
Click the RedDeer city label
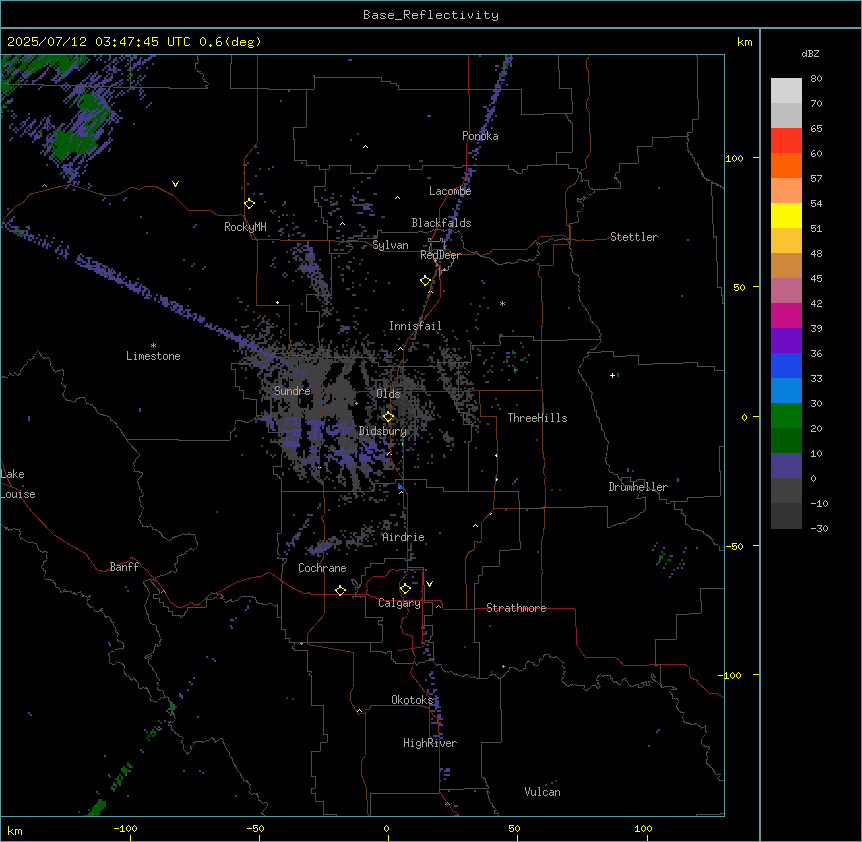click(440, 255)
